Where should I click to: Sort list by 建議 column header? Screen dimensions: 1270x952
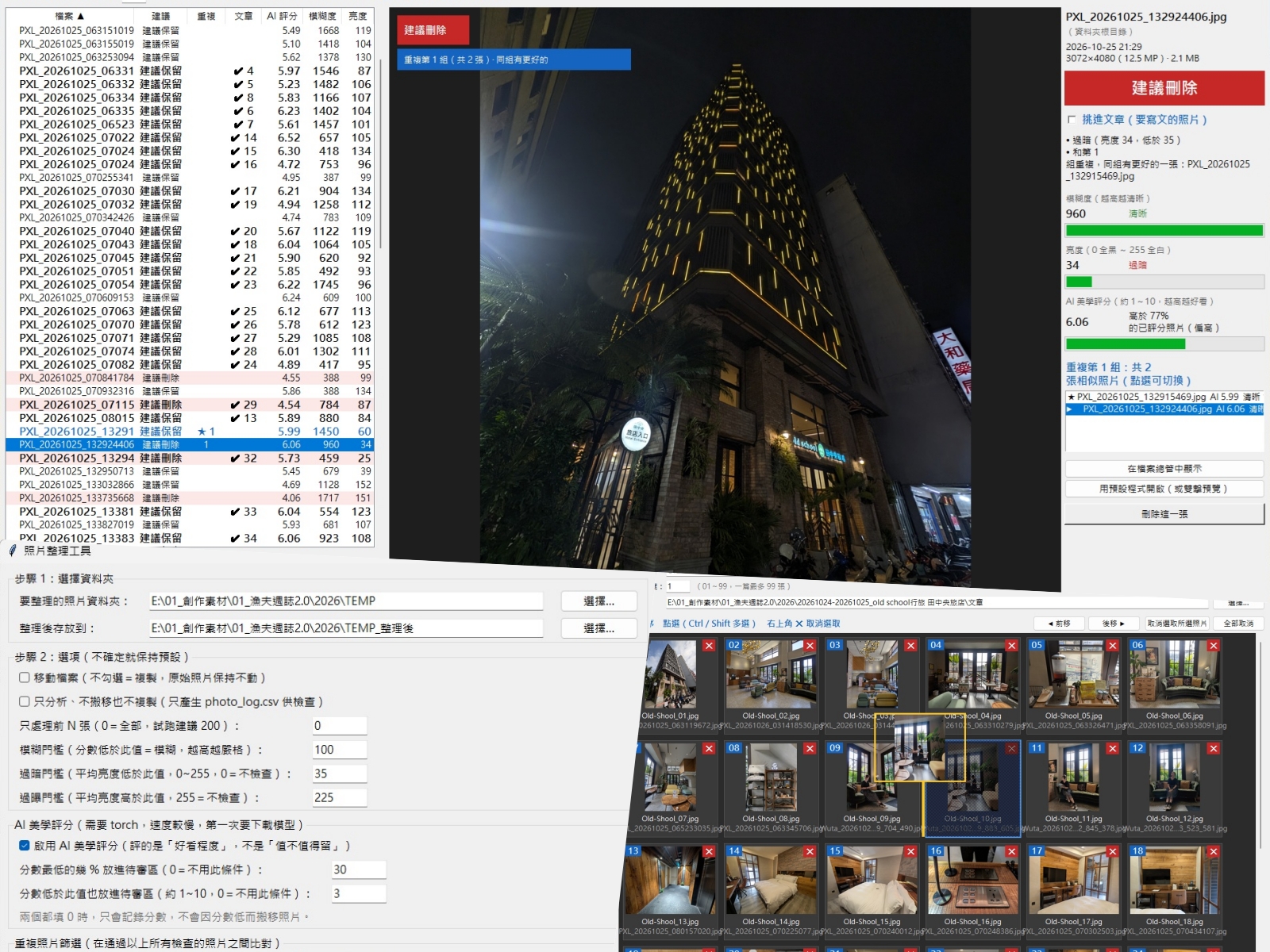161,16
